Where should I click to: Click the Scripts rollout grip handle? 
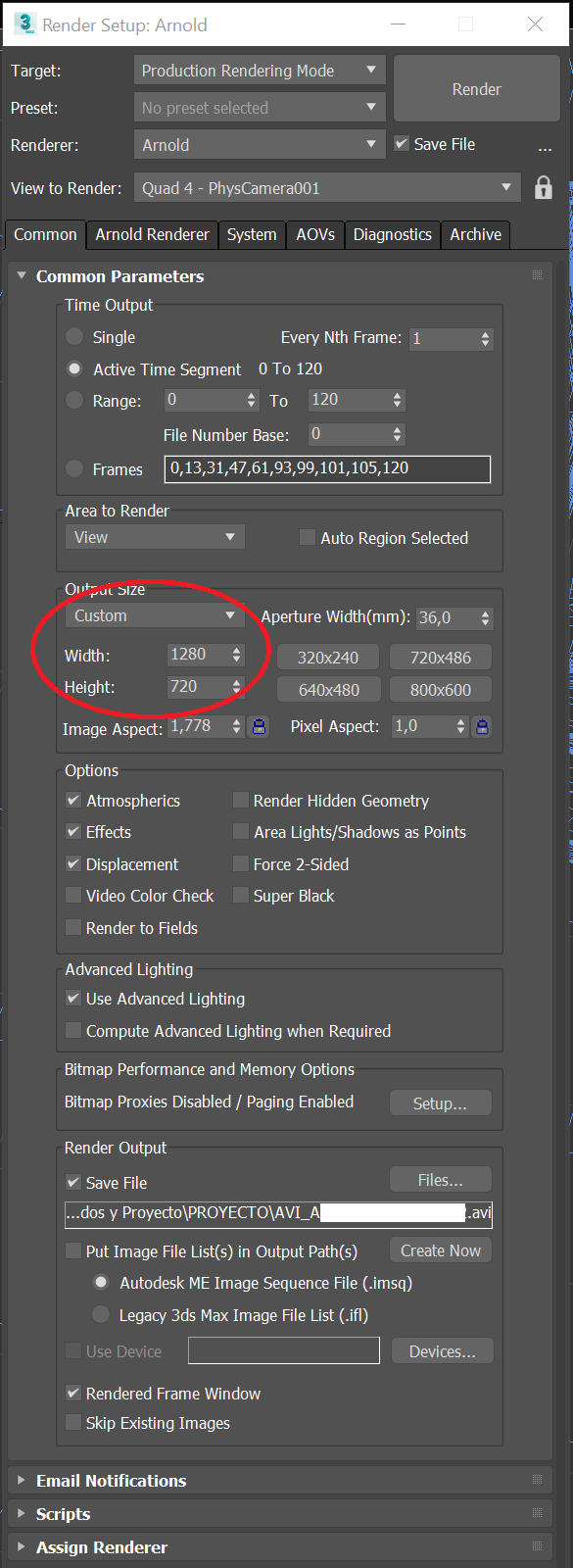[x=537, y=1513]
